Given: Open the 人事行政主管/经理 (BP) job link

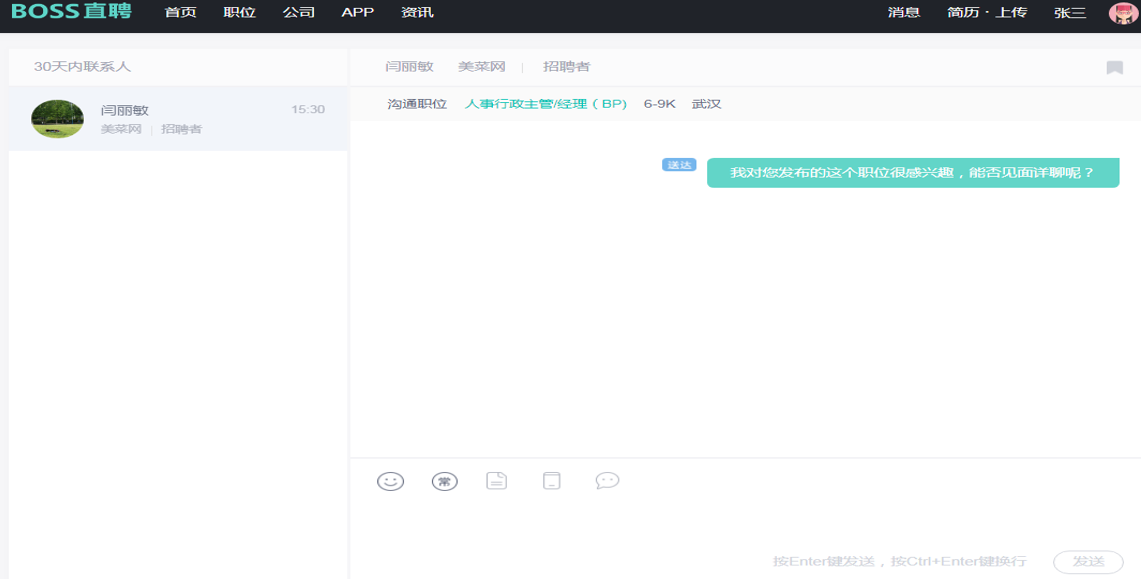Looking at the screenshot, I should pyautogui.click(x=546, y=104).
